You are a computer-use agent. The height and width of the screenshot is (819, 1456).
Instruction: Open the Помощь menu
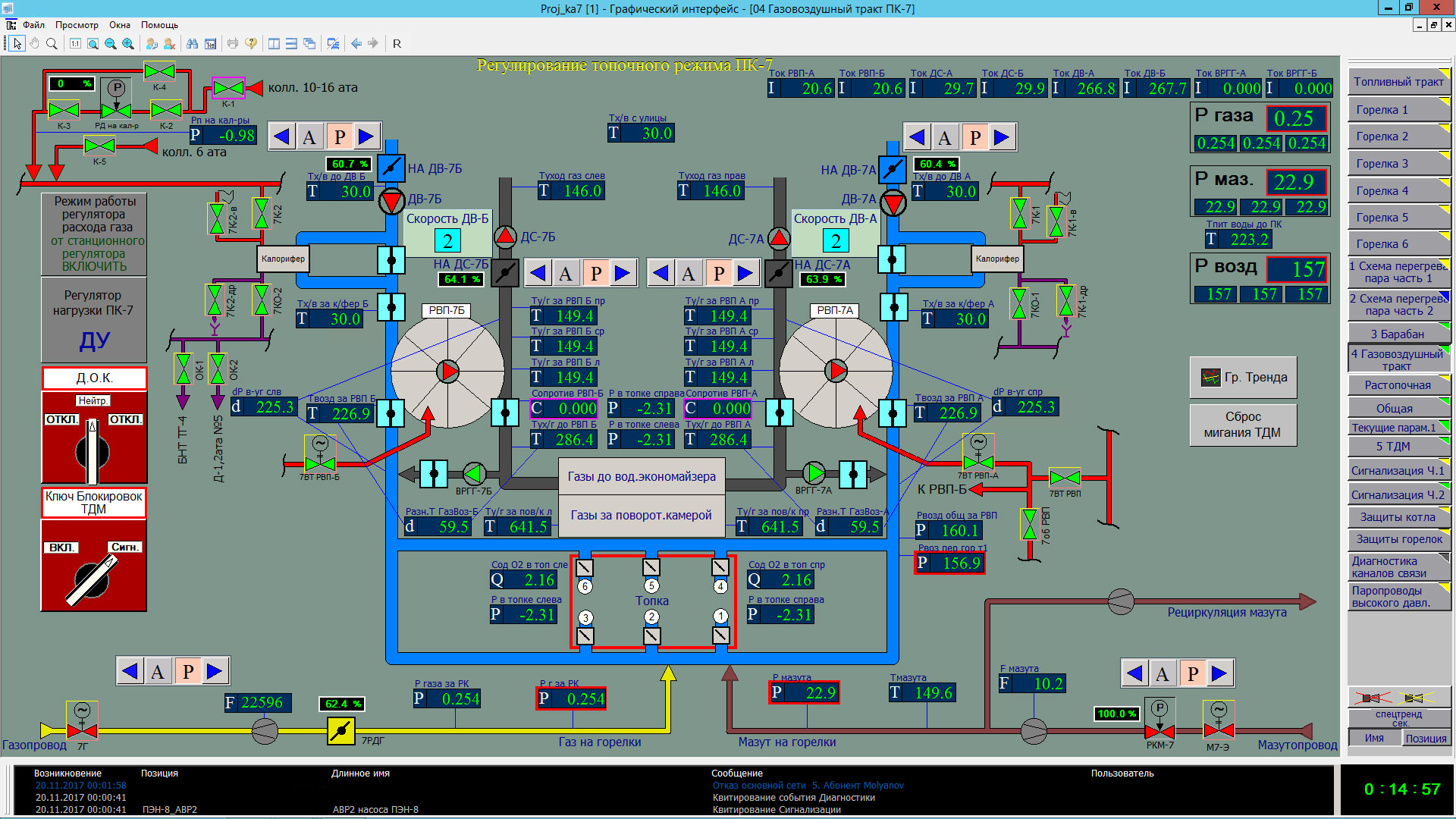159,25
